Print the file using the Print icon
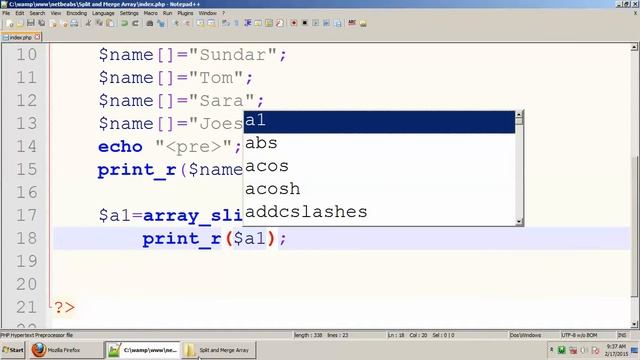The image size is (640, 360). tap(74, 23)
